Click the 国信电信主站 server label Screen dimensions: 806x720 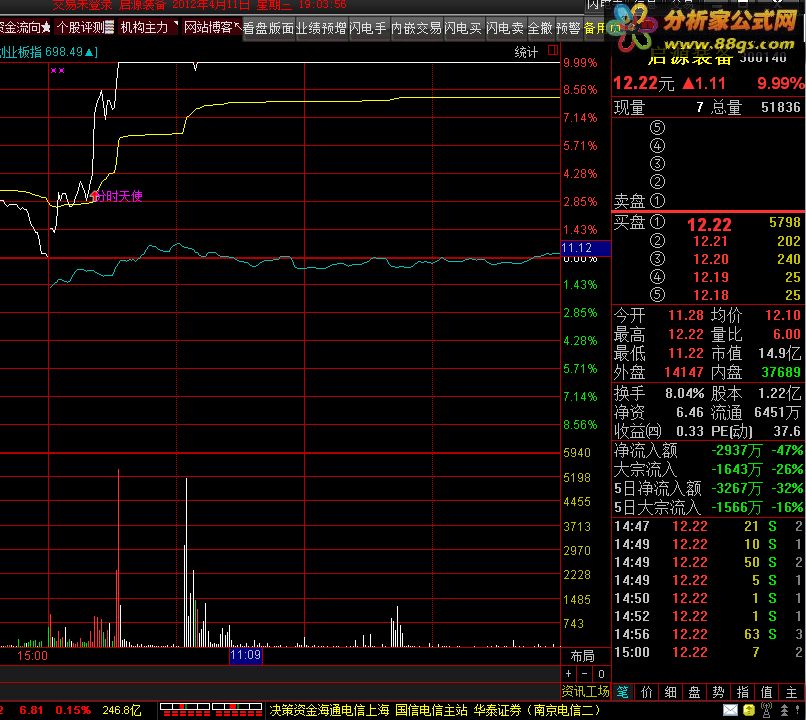point(431,710)
